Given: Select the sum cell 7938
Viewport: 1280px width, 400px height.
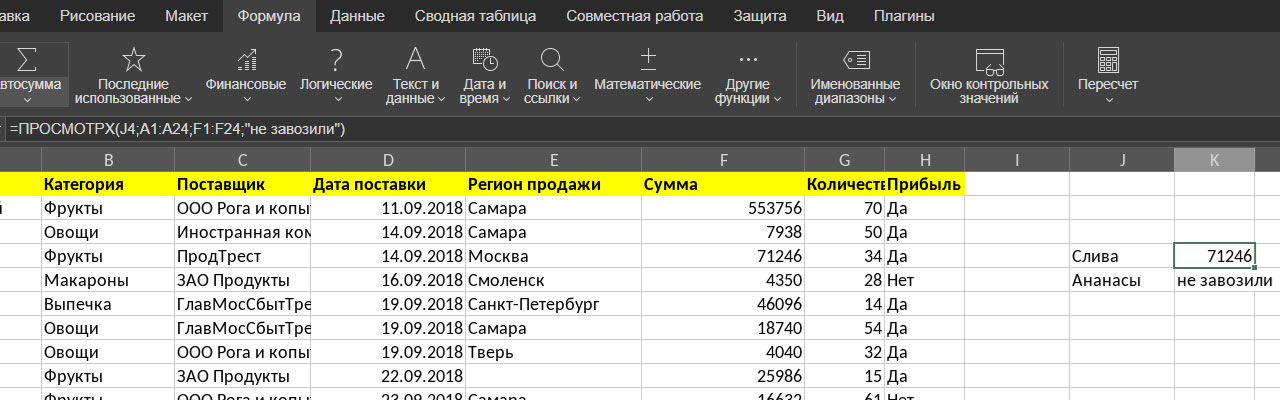Looking at the screenshot, I should coord(723,232).
